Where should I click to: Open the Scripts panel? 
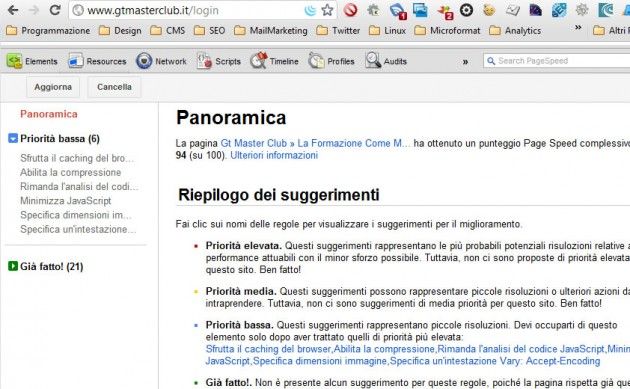point(219,61)
